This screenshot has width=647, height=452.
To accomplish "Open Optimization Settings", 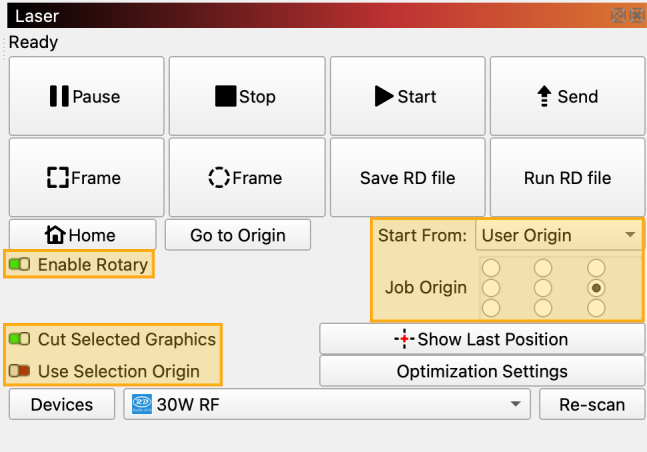I will pyautogui.click(x=482, y=371).
